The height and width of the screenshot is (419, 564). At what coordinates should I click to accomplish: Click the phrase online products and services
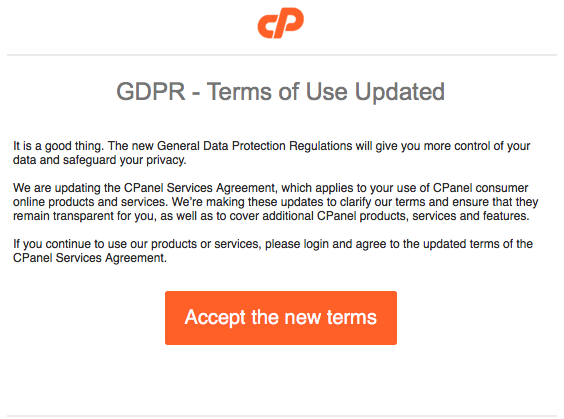(90, 202)
